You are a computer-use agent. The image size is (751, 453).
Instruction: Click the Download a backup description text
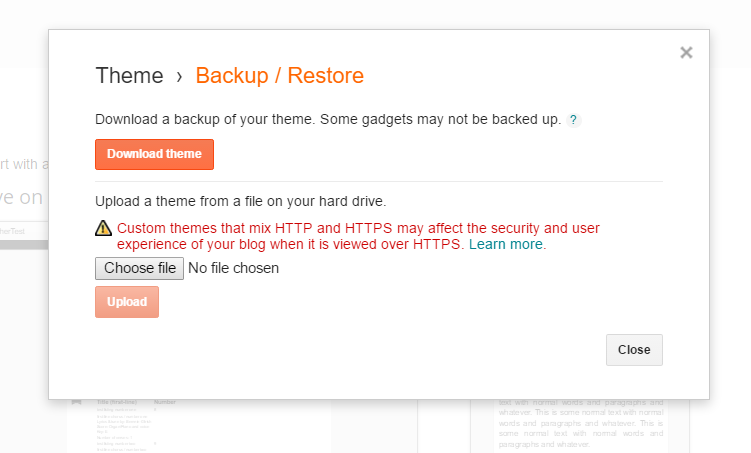coord(328,119)
